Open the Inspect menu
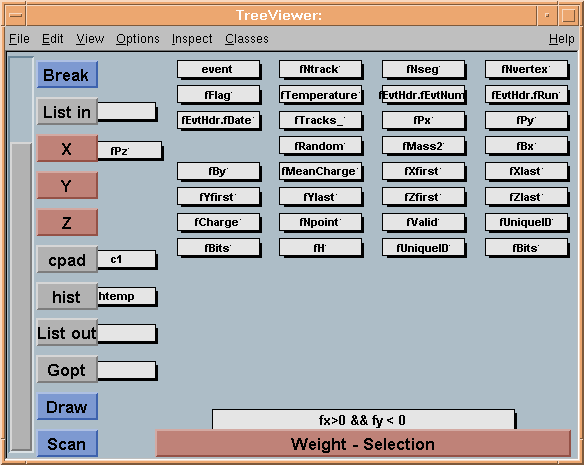This screenshot has width=584, height=465. point(192,39)
